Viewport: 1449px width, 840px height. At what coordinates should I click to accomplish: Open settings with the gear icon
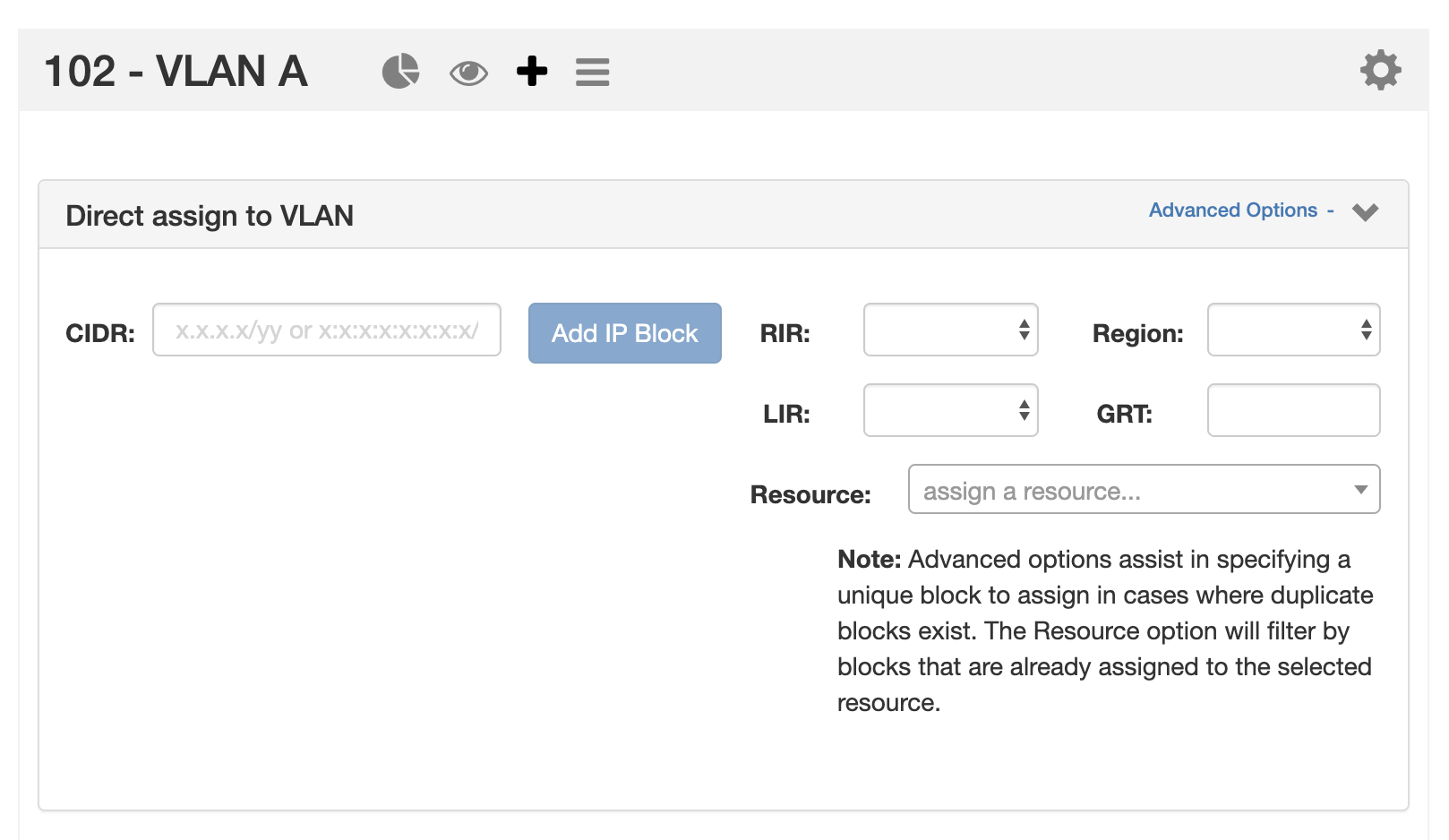(1380, 70)
